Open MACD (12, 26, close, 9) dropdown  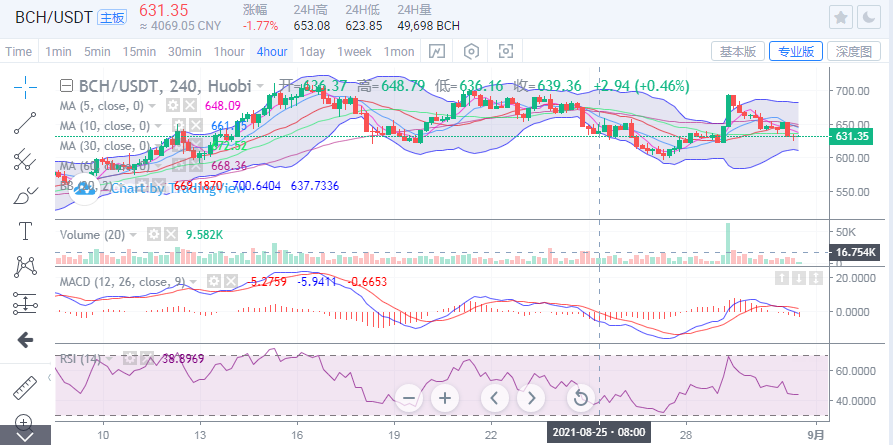pos(193,282)
